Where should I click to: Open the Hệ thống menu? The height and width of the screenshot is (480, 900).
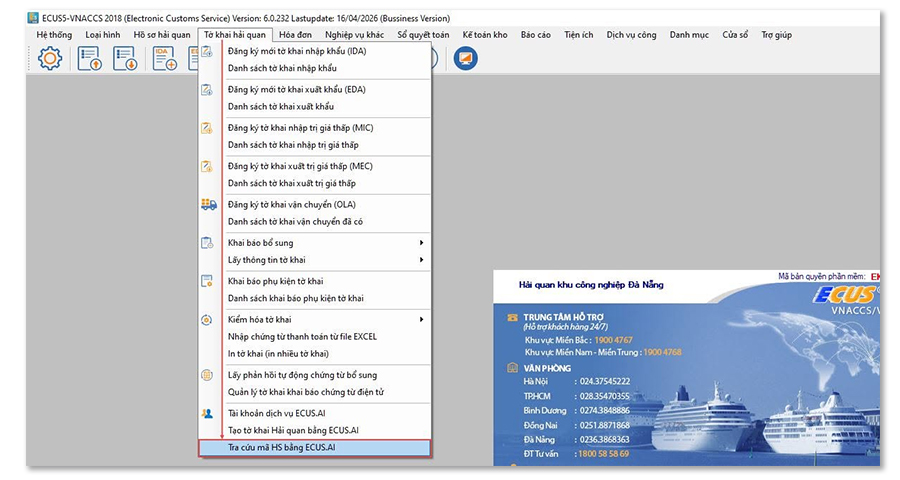54,35
